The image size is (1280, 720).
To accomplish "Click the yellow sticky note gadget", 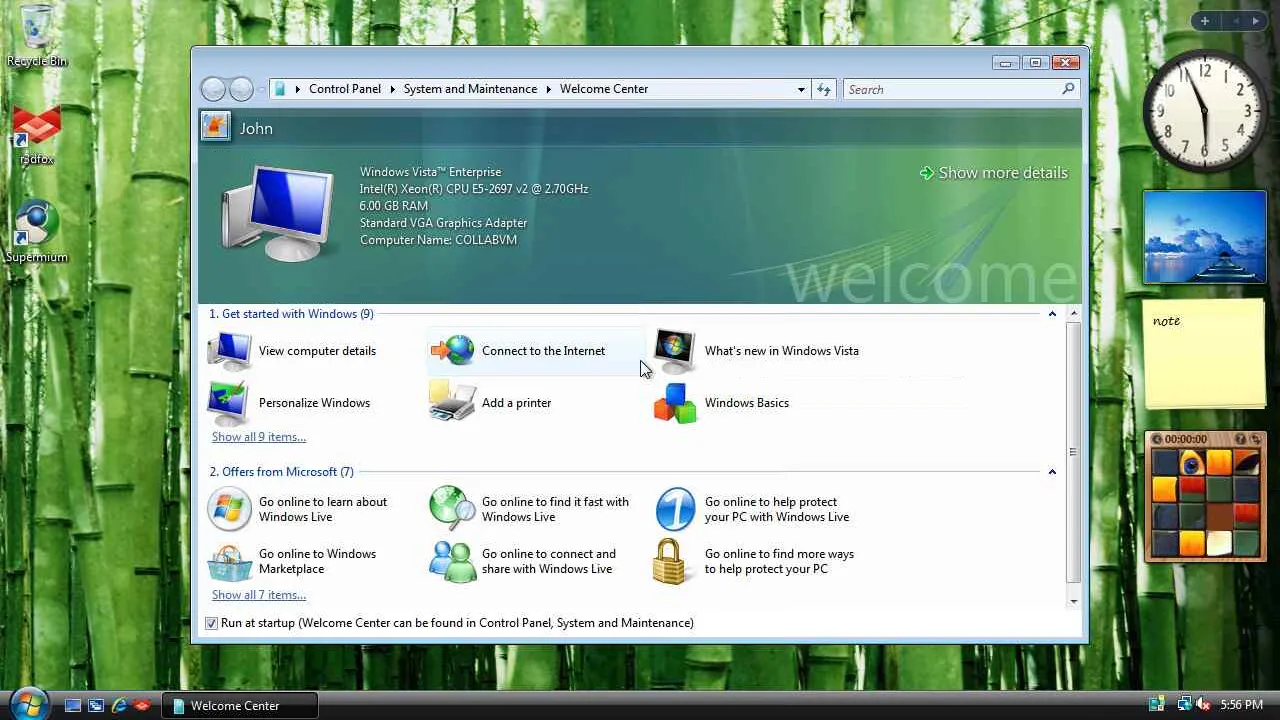I will click(x=1205, y=354).
